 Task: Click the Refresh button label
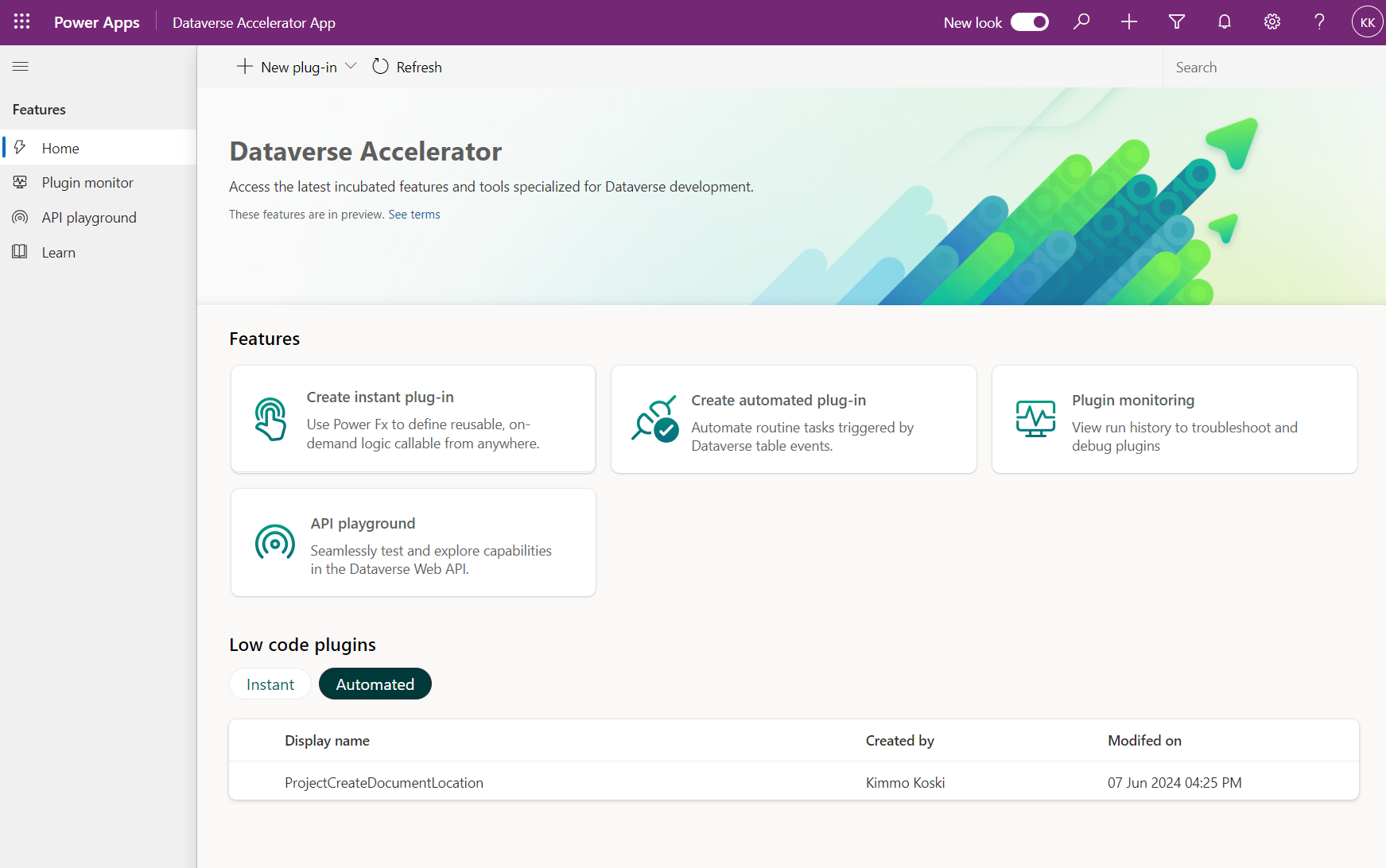[419, 68]
